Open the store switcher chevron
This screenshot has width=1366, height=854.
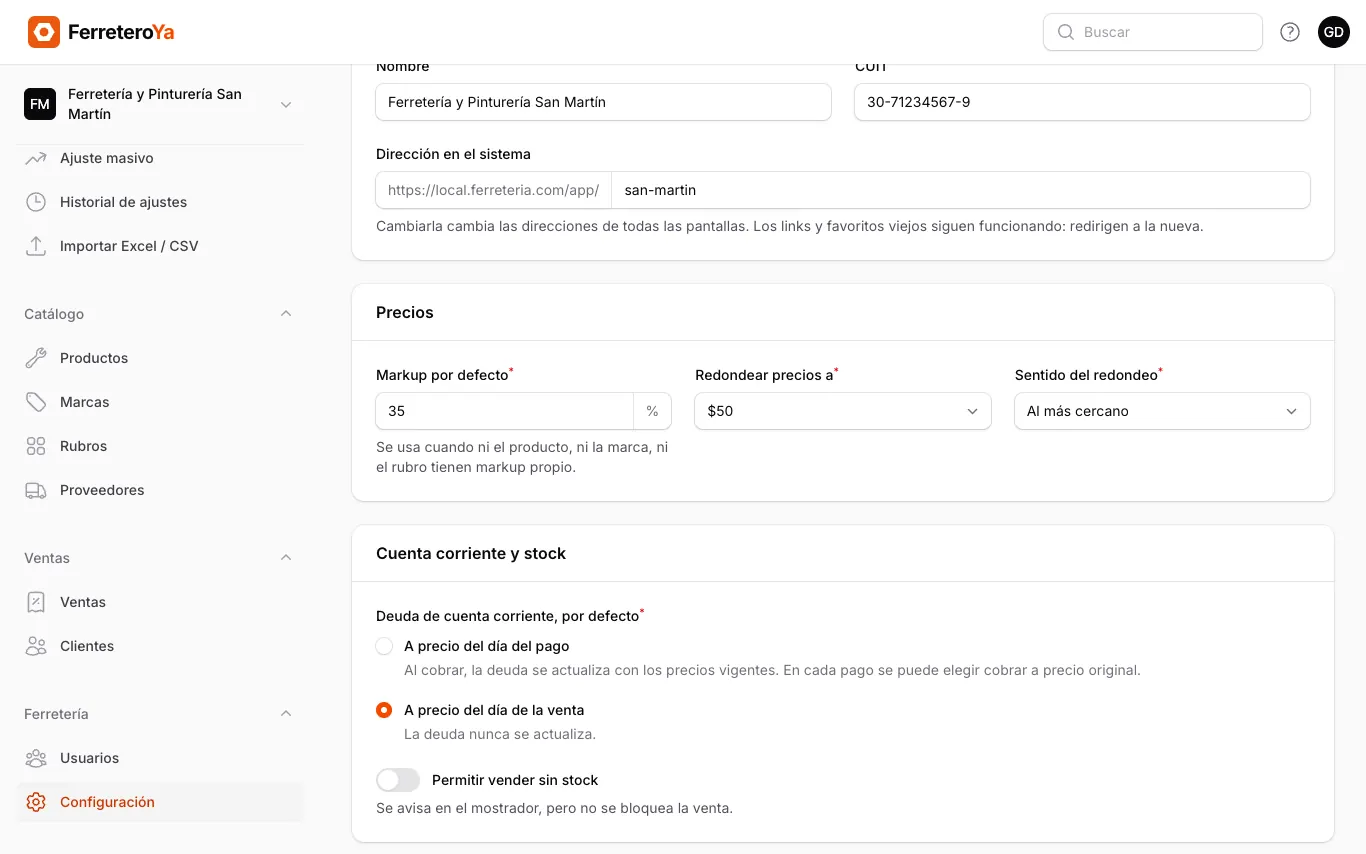(286, 104)
